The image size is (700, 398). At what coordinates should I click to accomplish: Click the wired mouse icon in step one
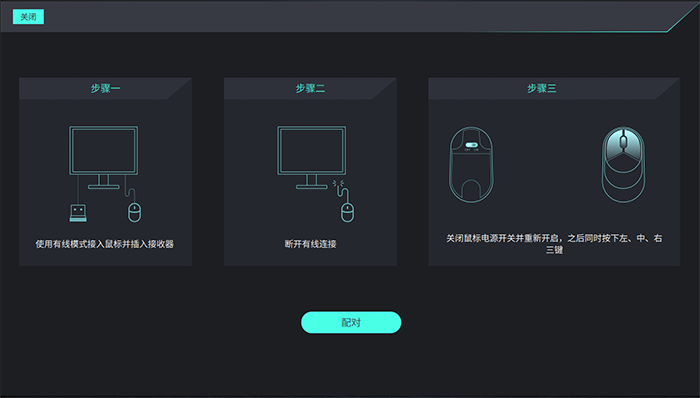134,212
